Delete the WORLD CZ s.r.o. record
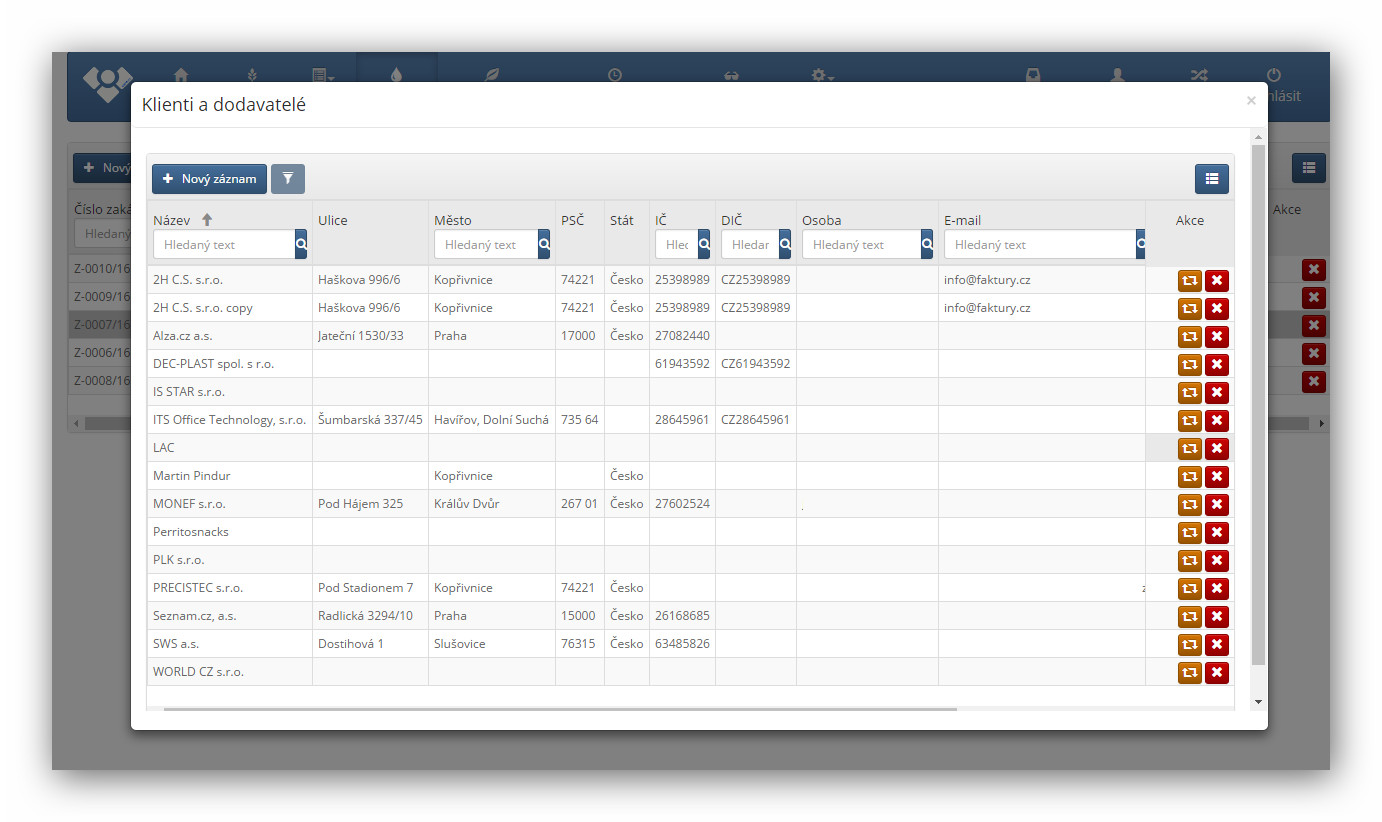 click(x=1216, y=672)
